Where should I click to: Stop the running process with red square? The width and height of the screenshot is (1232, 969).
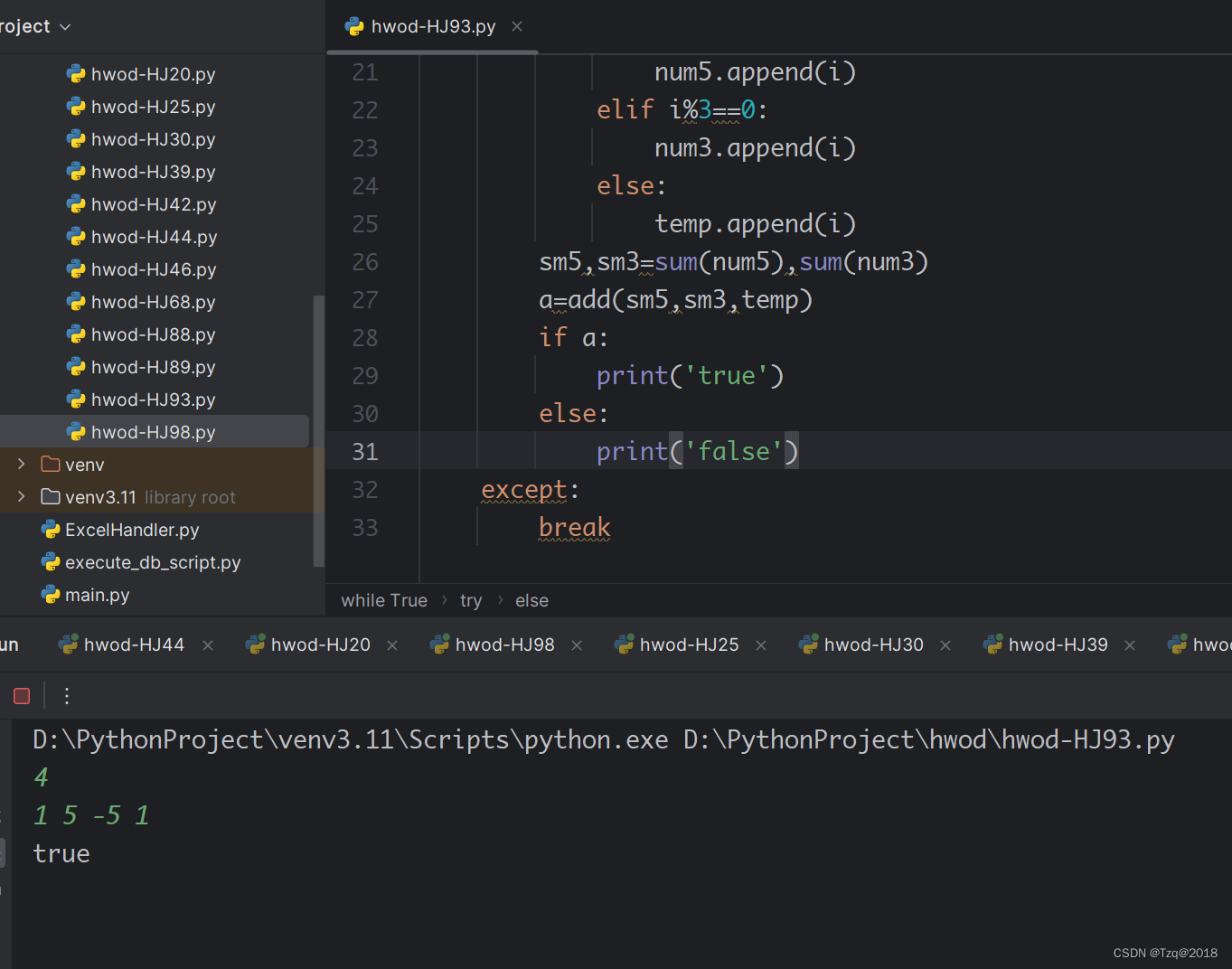[22, 696]
